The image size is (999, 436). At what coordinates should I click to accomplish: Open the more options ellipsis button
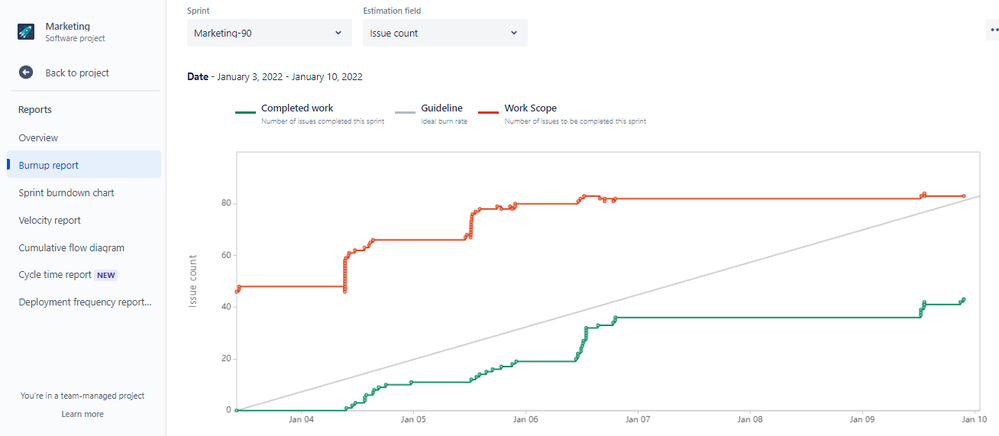tap(993, 31)
